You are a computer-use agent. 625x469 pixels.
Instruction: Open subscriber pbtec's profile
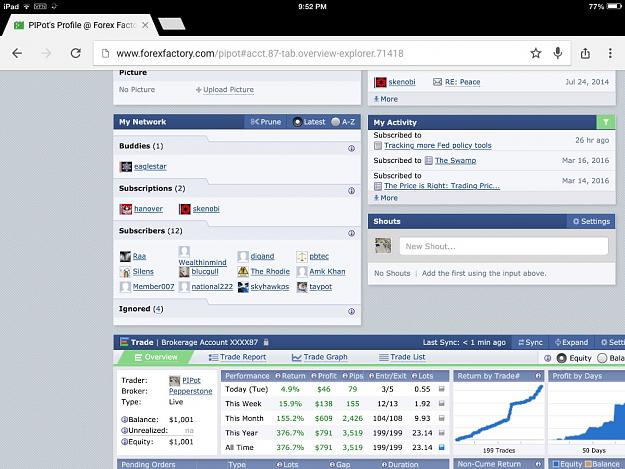coord(319,256)
